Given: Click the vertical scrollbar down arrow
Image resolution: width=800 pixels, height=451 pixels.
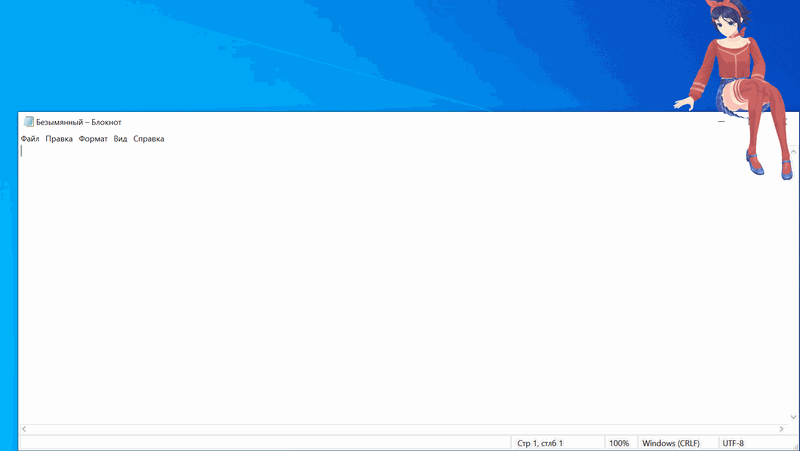Looking at the screenshot, I should pos(793,416).
